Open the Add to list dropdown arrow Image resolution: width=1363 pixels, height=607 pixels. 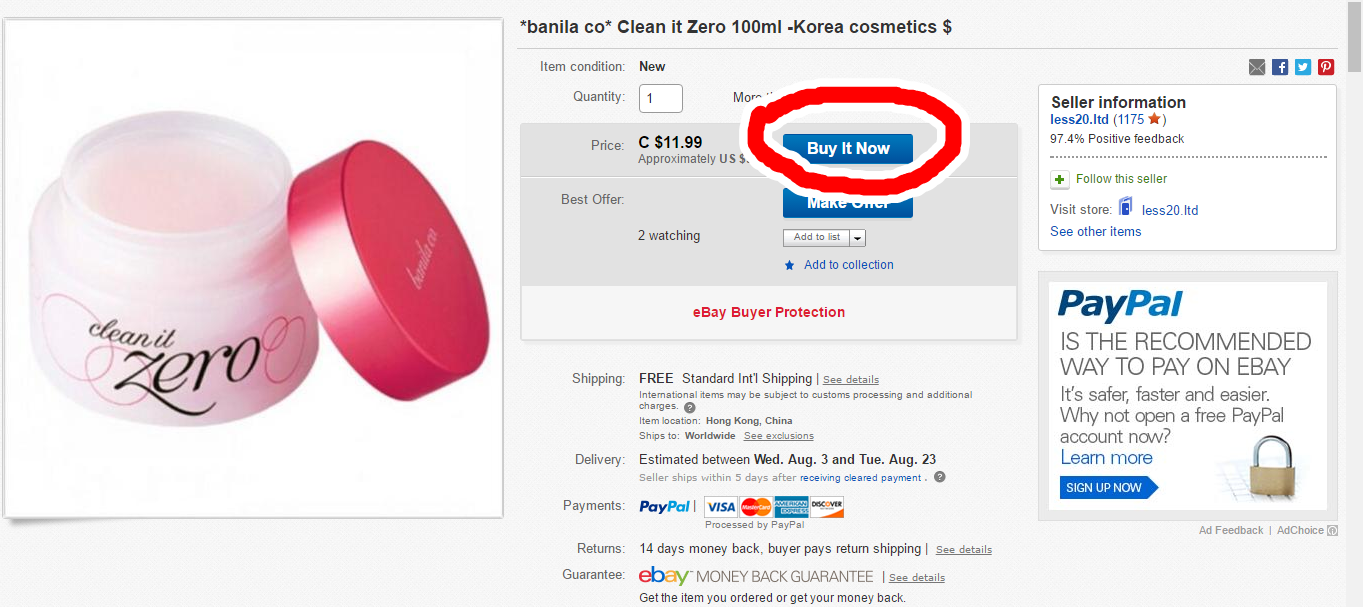click(858, 238)
